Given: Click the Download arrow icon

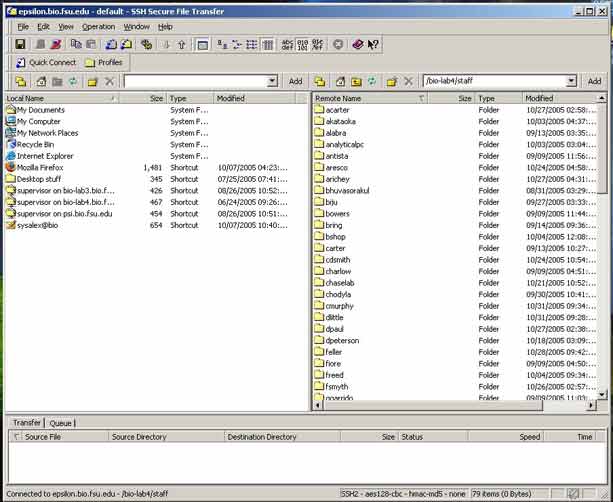Looking at the screenshot, I should 167,45.
